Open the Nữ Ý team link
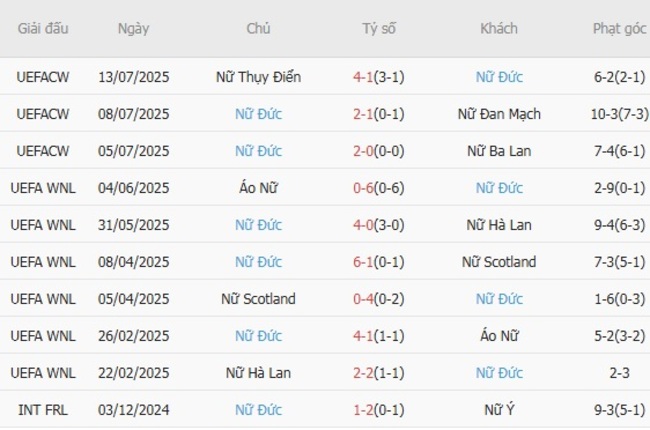Viewport: 650px width, 430px height. pos(499,409)
